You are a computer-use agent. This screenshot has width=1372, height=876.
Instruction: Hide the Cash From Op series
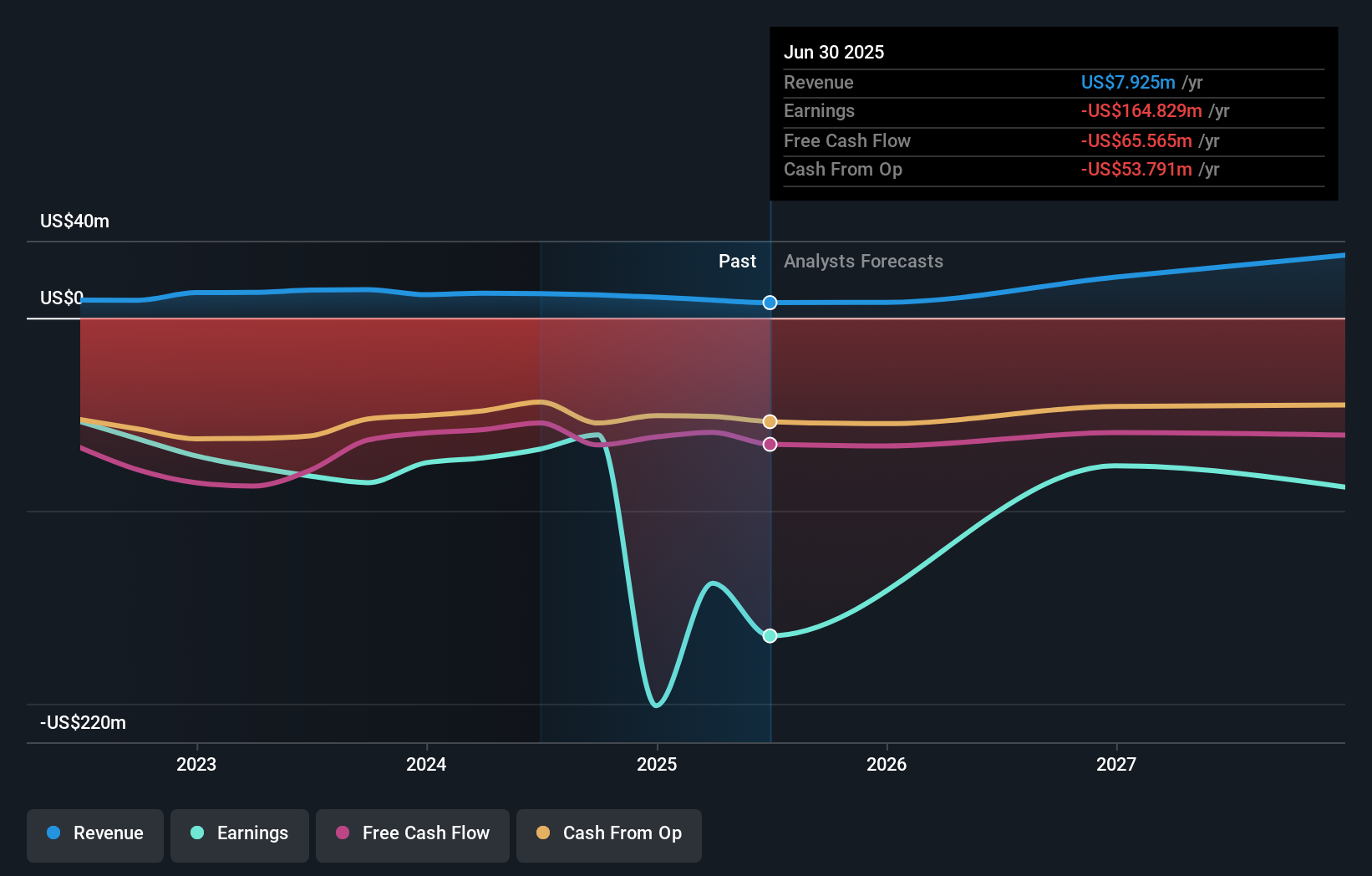pos(608,833)
